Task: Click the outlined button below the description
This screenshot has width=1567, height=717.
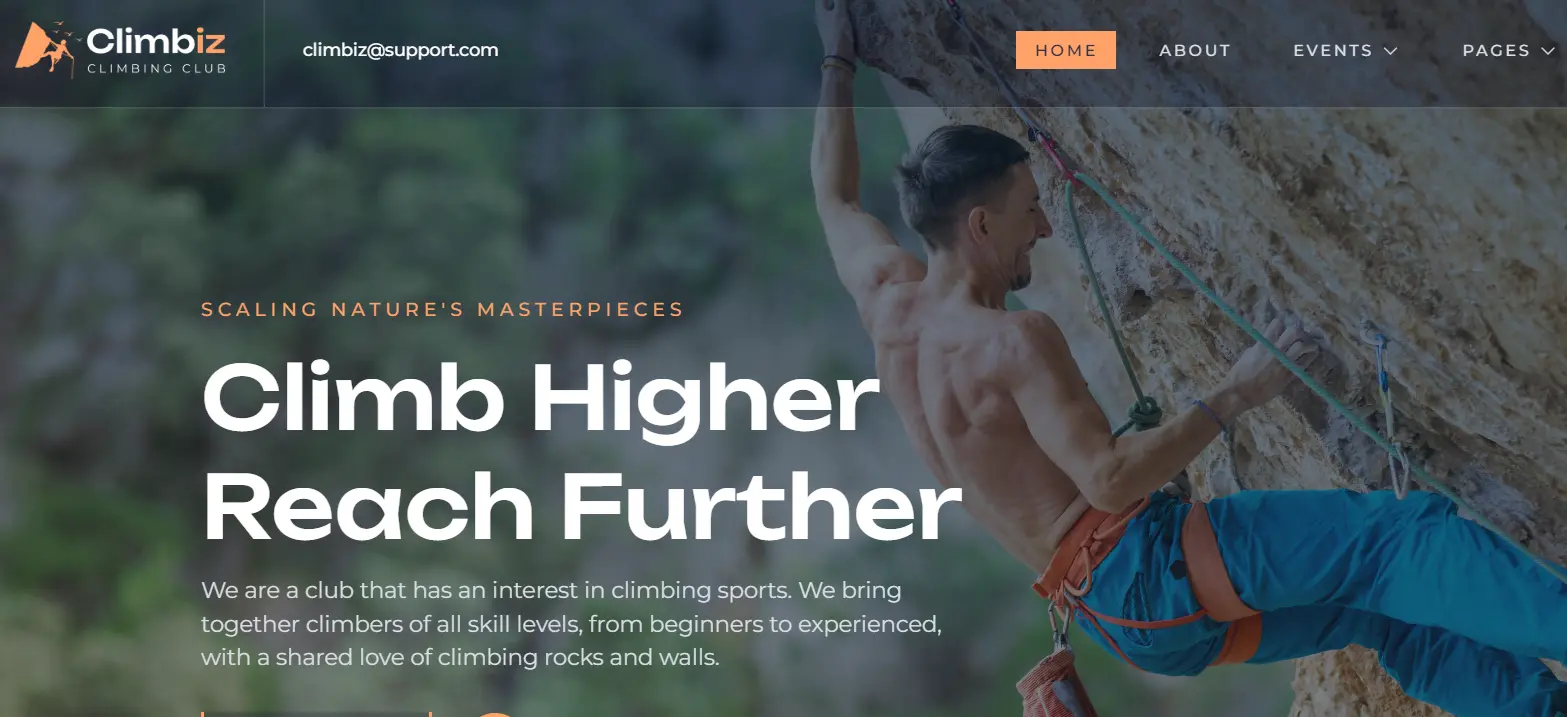Action: pyautogui.click(x=316, y=714)
